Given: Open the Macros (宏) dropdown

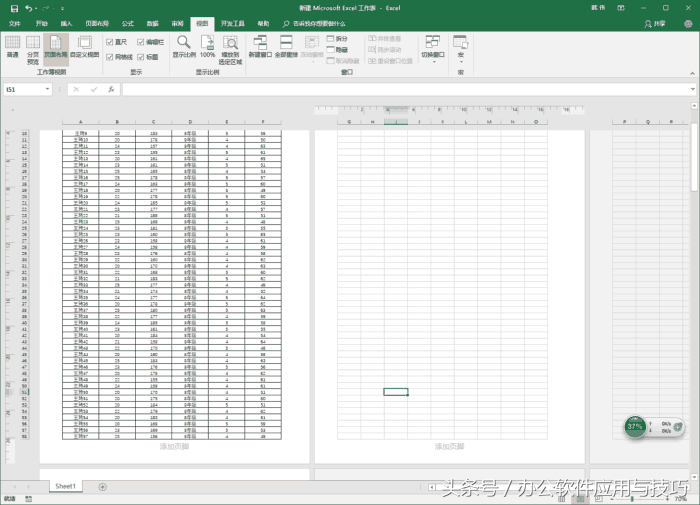Looking at the screenshot, I should (x=461, y=49).
